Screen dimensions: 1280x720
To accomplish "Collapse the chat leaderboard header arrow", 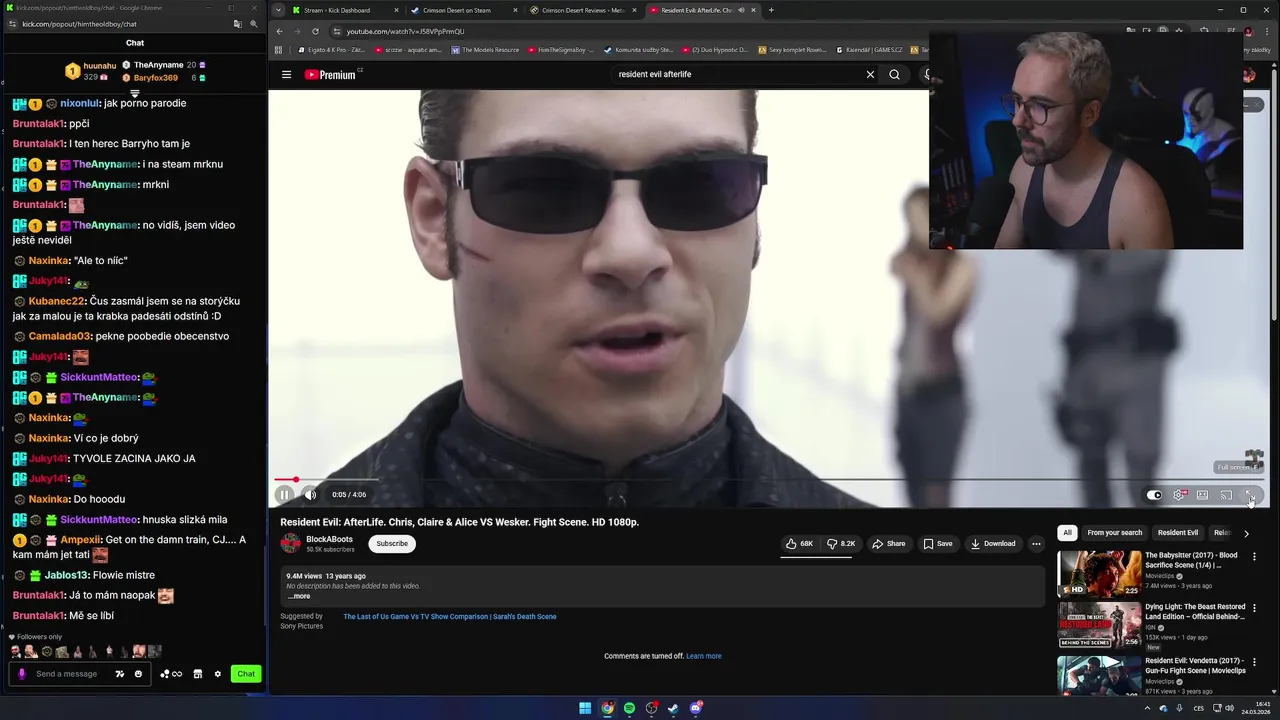I will point(134,93).
